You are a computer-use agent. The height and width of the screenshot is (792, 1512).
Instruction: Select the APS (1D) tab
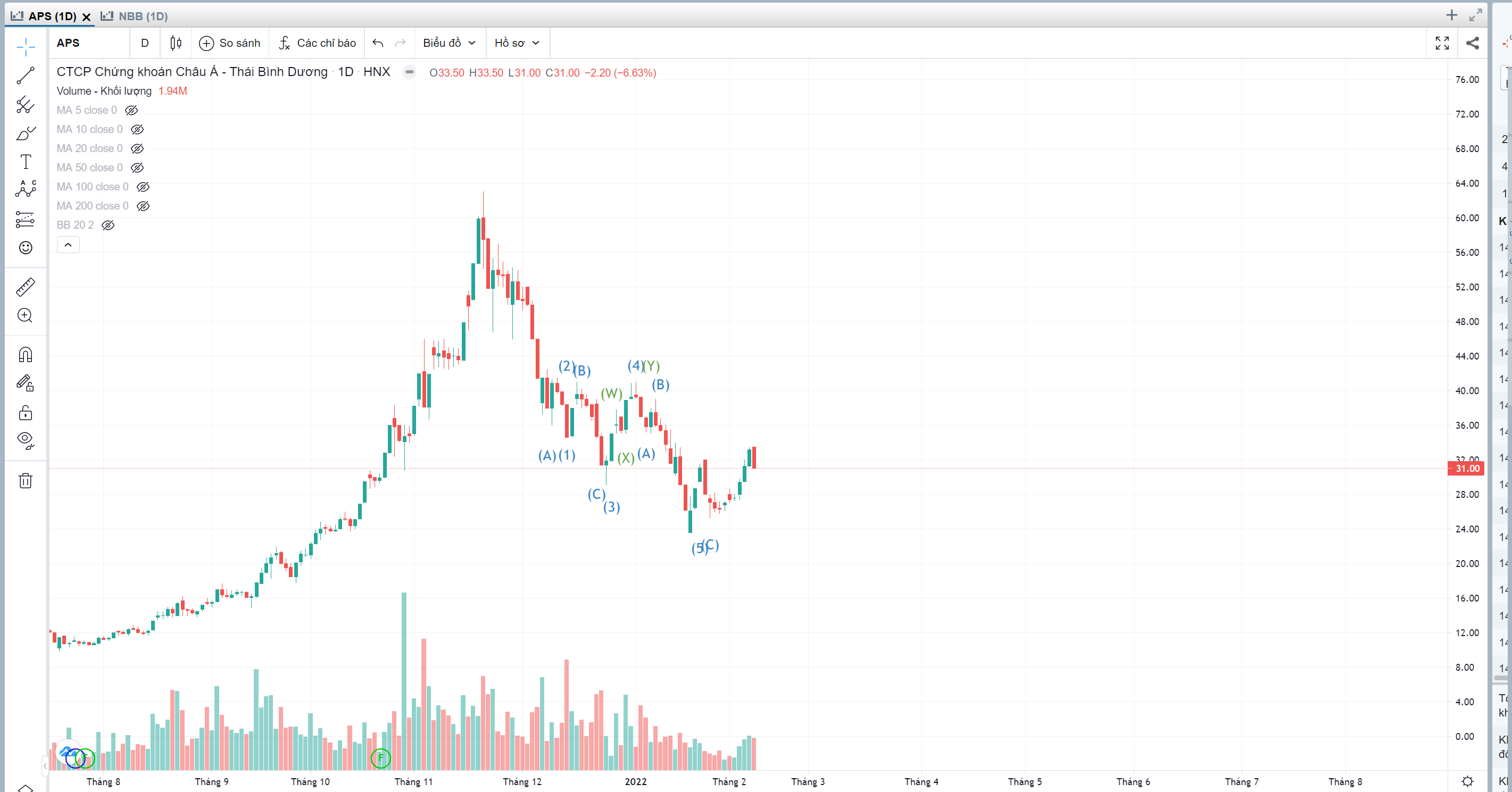click(46, 16)
